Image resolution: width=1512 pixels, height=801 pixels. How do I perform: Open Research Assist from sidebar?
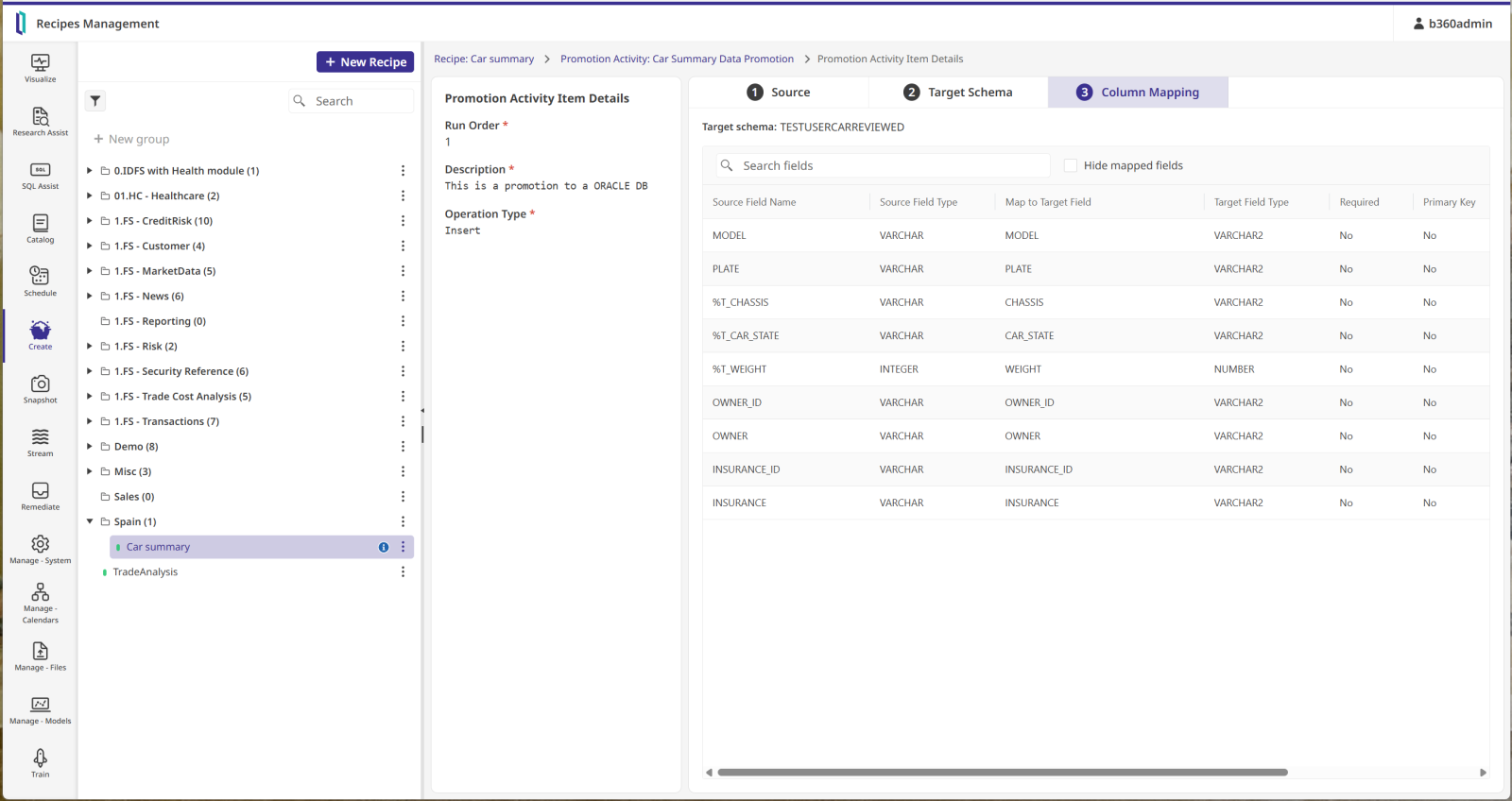(x=40, y=121)
